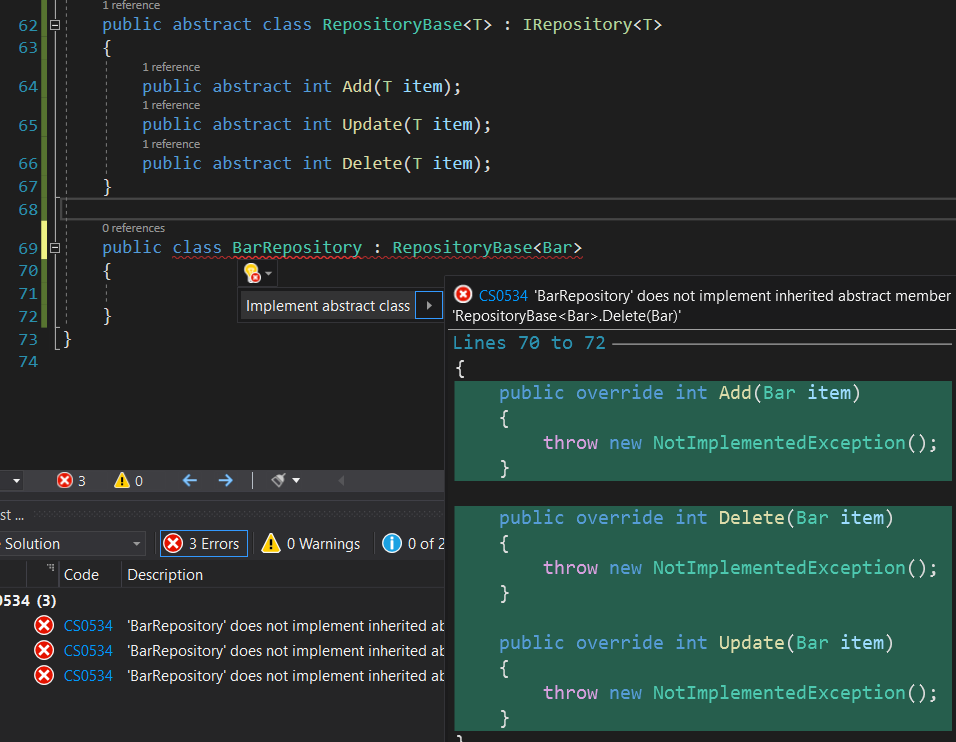
Task: Collapse the BarRepository class at line 69
Action: pyautogui.click(x=55, y=248)
